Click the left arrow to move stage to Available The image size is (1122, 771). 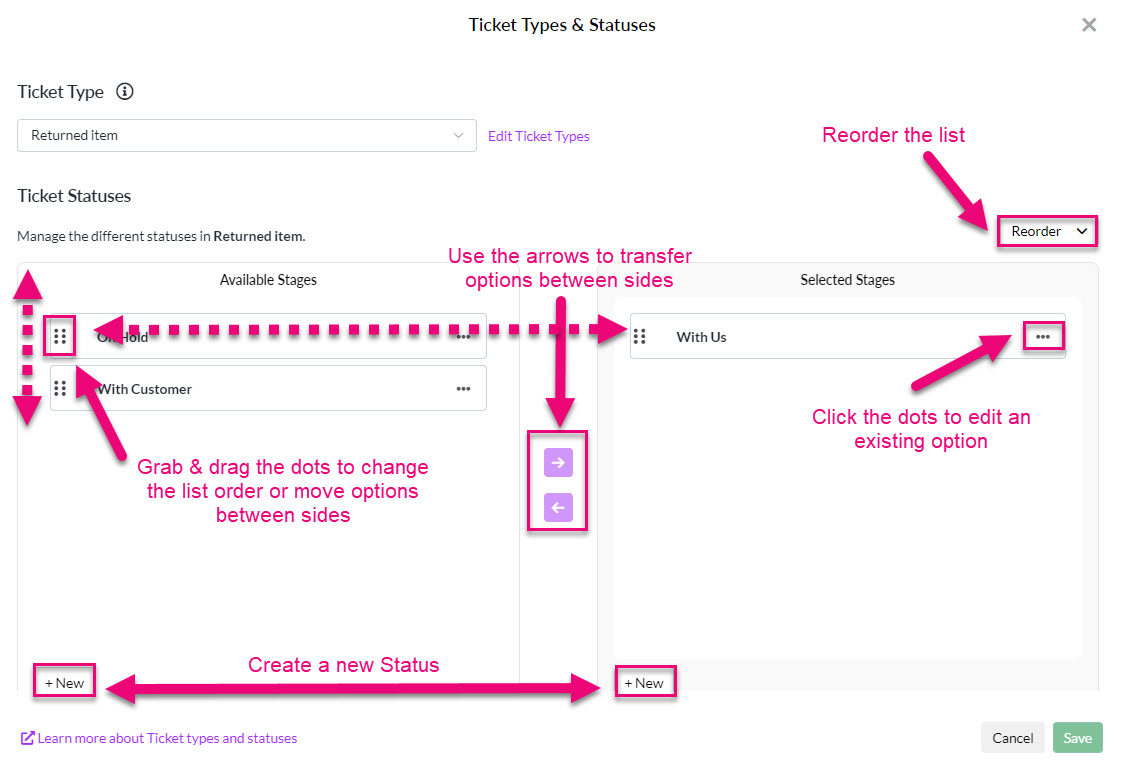[558, 508]
